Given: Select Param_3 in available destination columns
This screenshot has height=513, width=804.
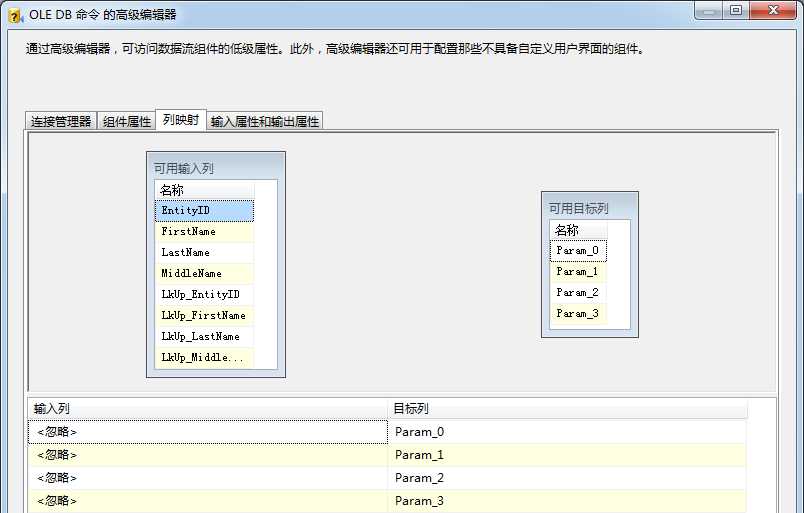Looking at the screenshot, I should (578, 313).
